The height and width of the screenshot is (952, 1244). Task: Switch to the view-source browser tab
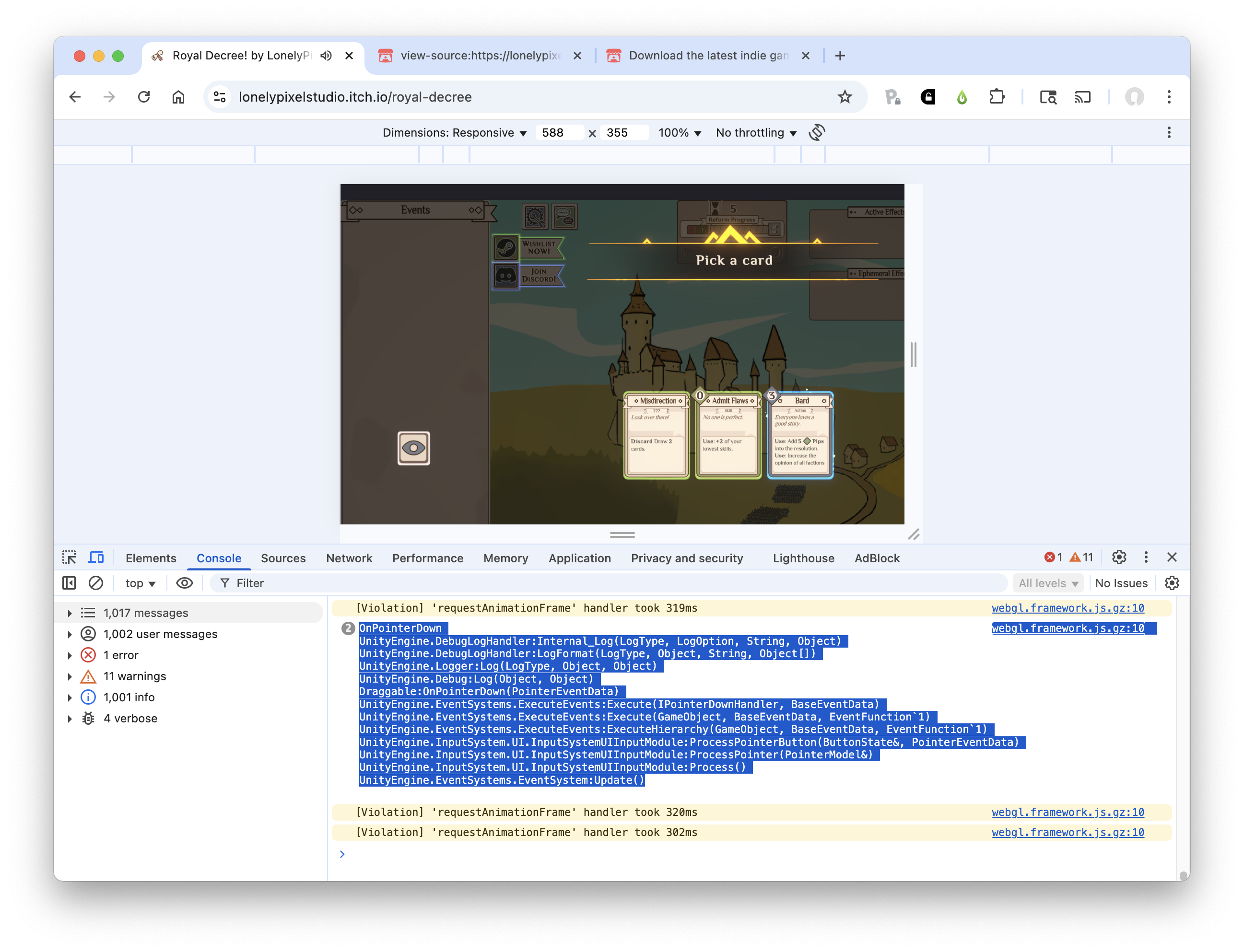click(480, 56)
